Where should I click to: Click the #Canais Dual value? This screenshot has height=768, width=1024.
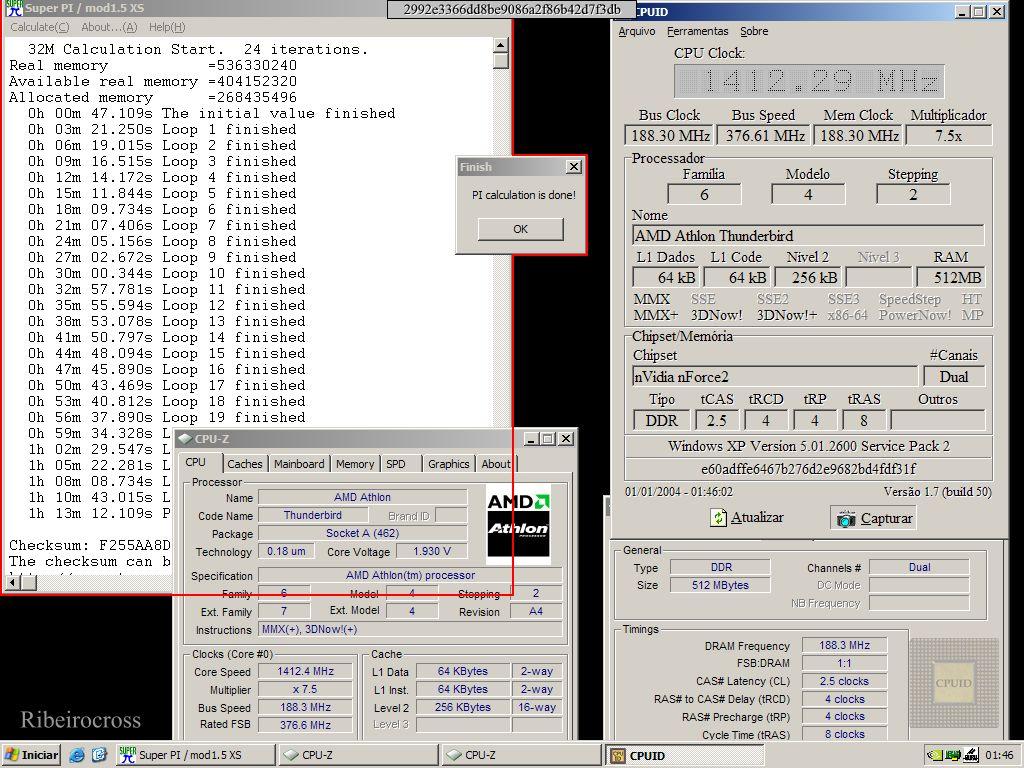(x=953, y=377)
